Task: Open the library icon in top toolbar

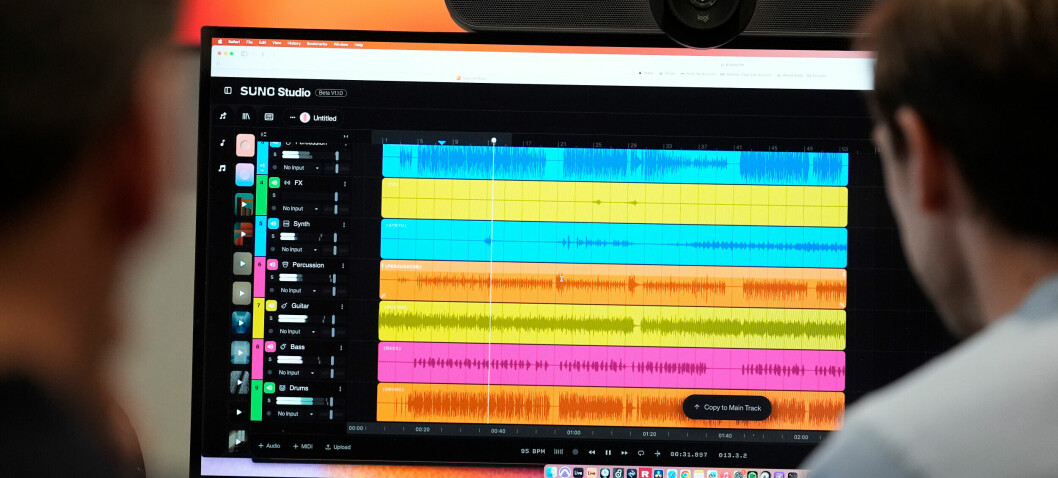Action: click(x=246, y=116)
